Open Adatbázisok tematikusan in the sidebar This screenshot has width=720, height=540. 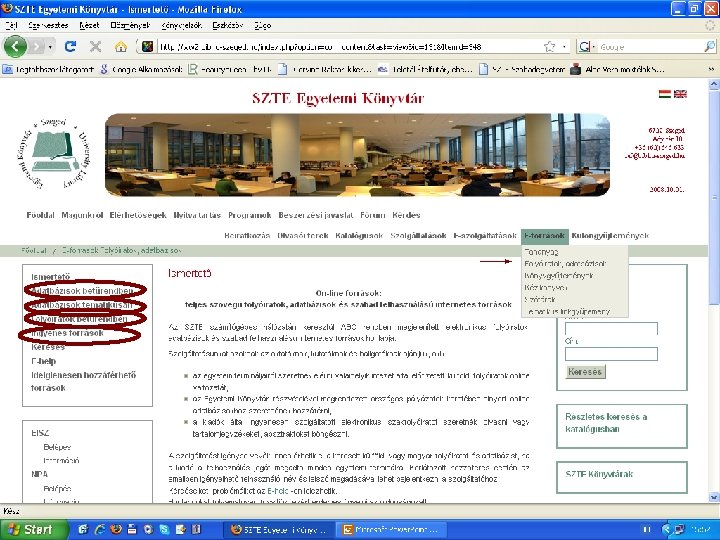[81, 305]
